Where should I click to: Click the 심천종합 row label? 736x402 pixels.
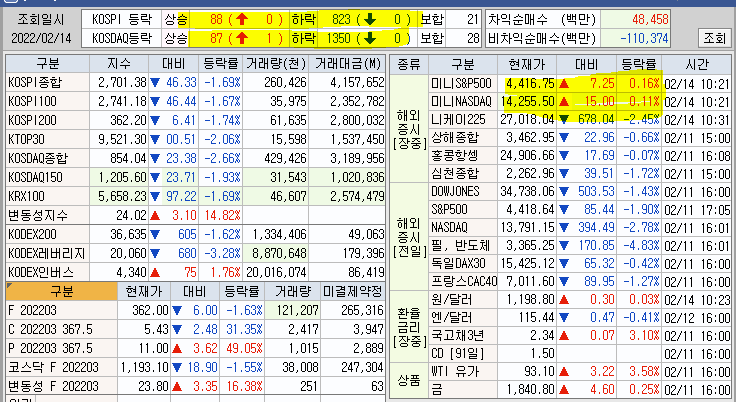click(455, 174)
